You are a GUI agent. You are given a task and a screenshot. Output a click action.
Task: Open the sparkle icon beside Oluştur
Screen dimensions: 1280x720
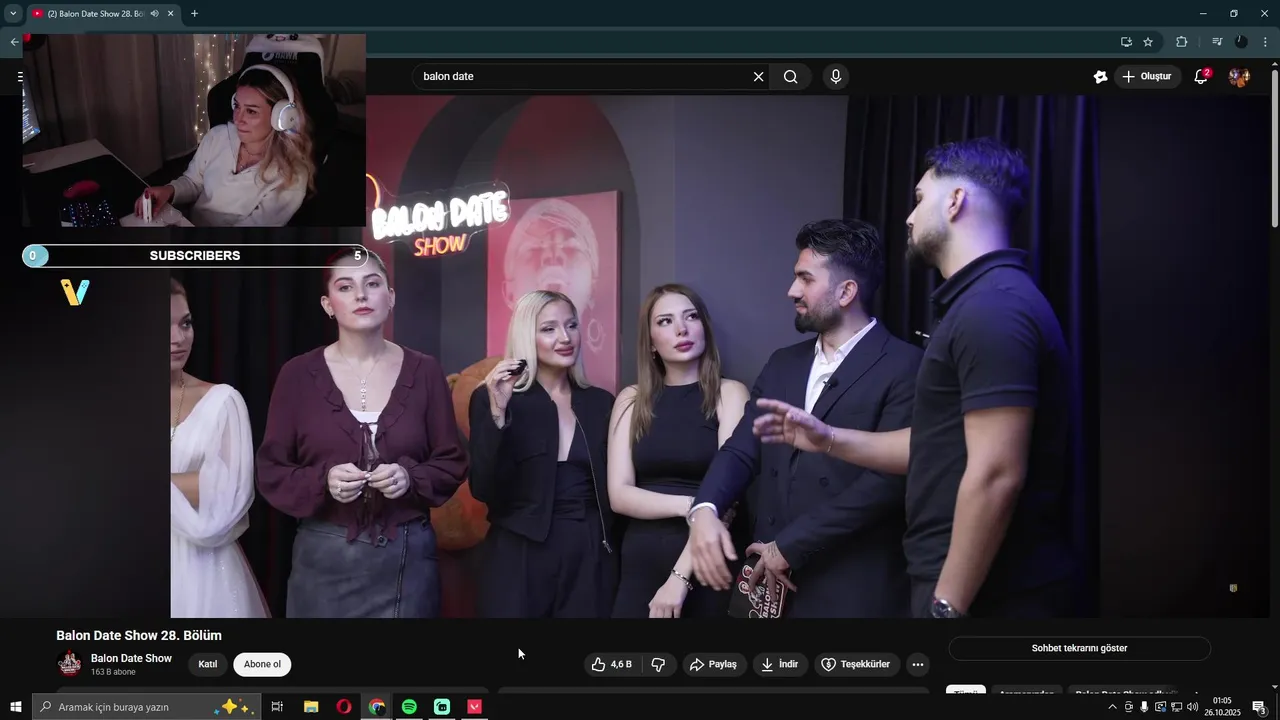1100,77
